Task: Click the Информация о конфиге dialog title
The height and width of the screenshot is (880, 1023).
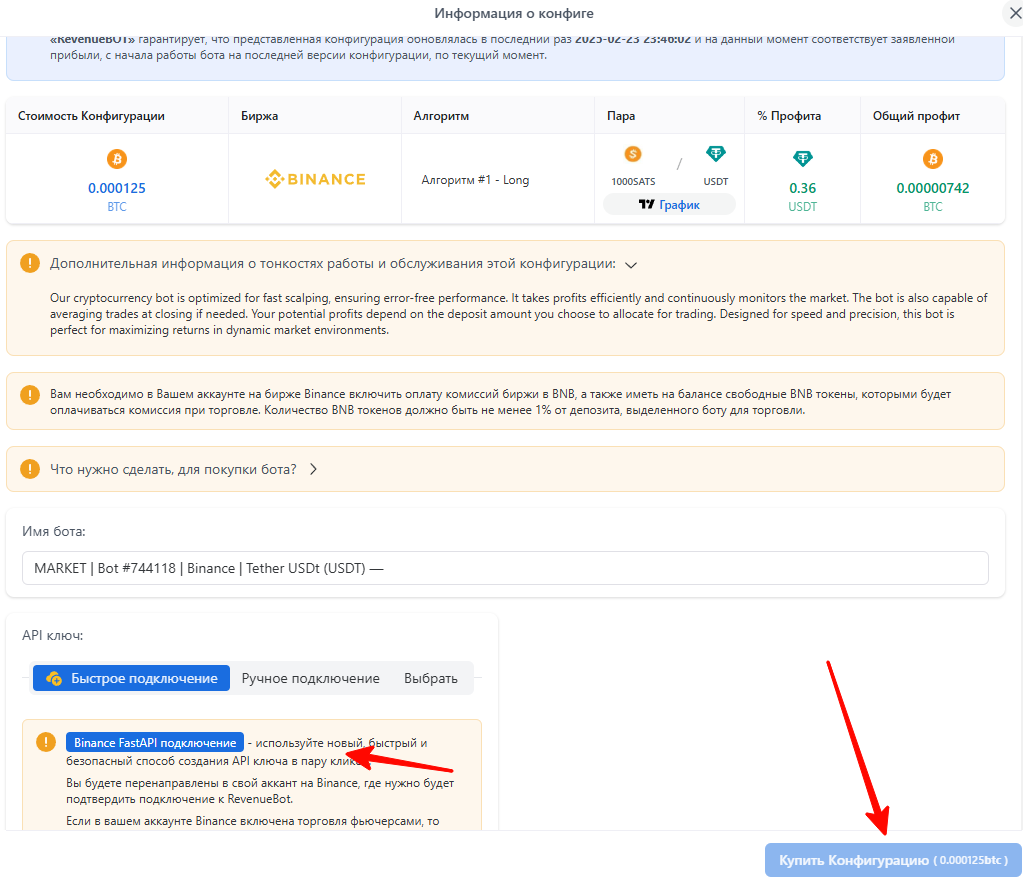Action: point(514,13)
